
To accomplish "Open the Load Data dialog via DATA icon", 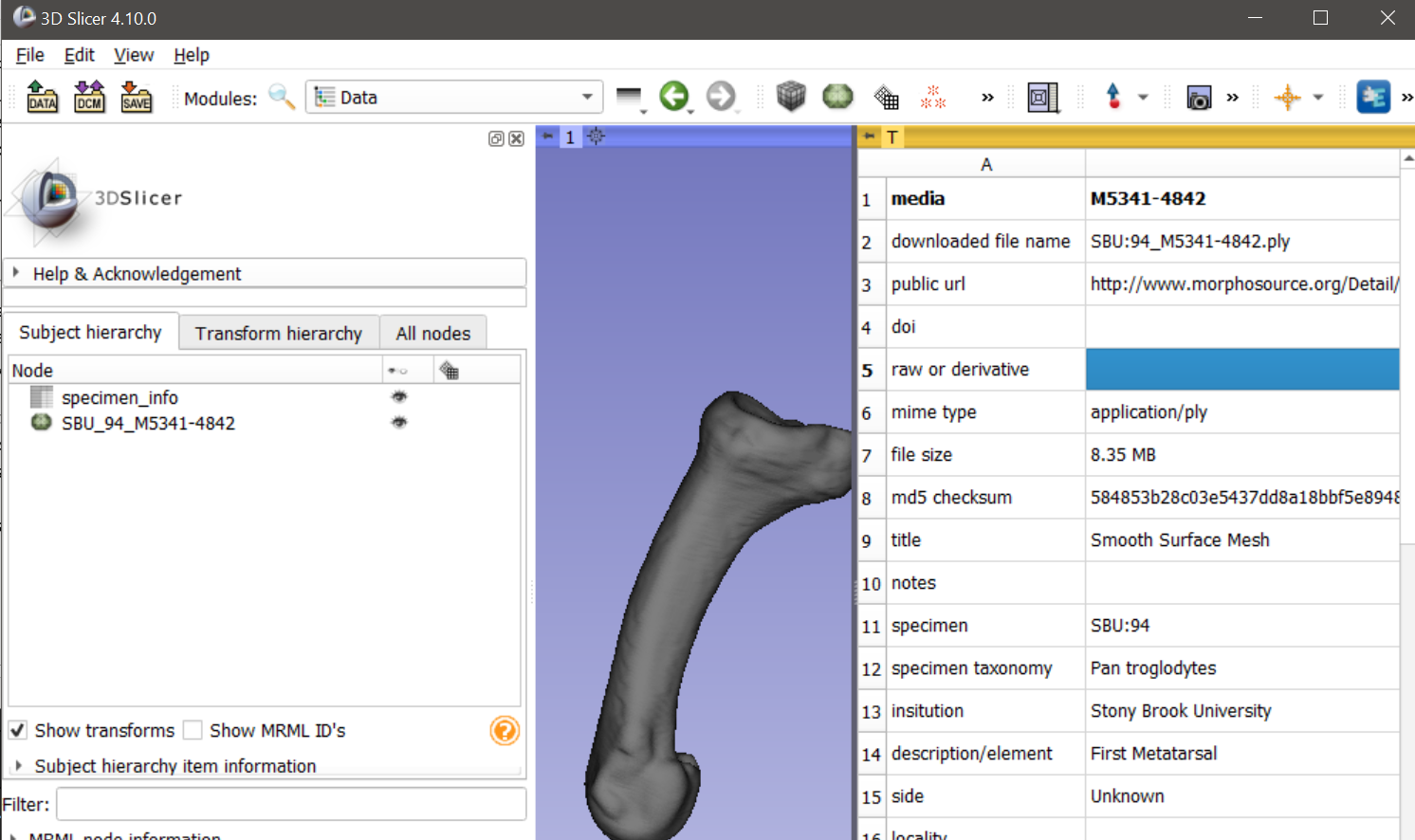I will click(x=42, y=96).
